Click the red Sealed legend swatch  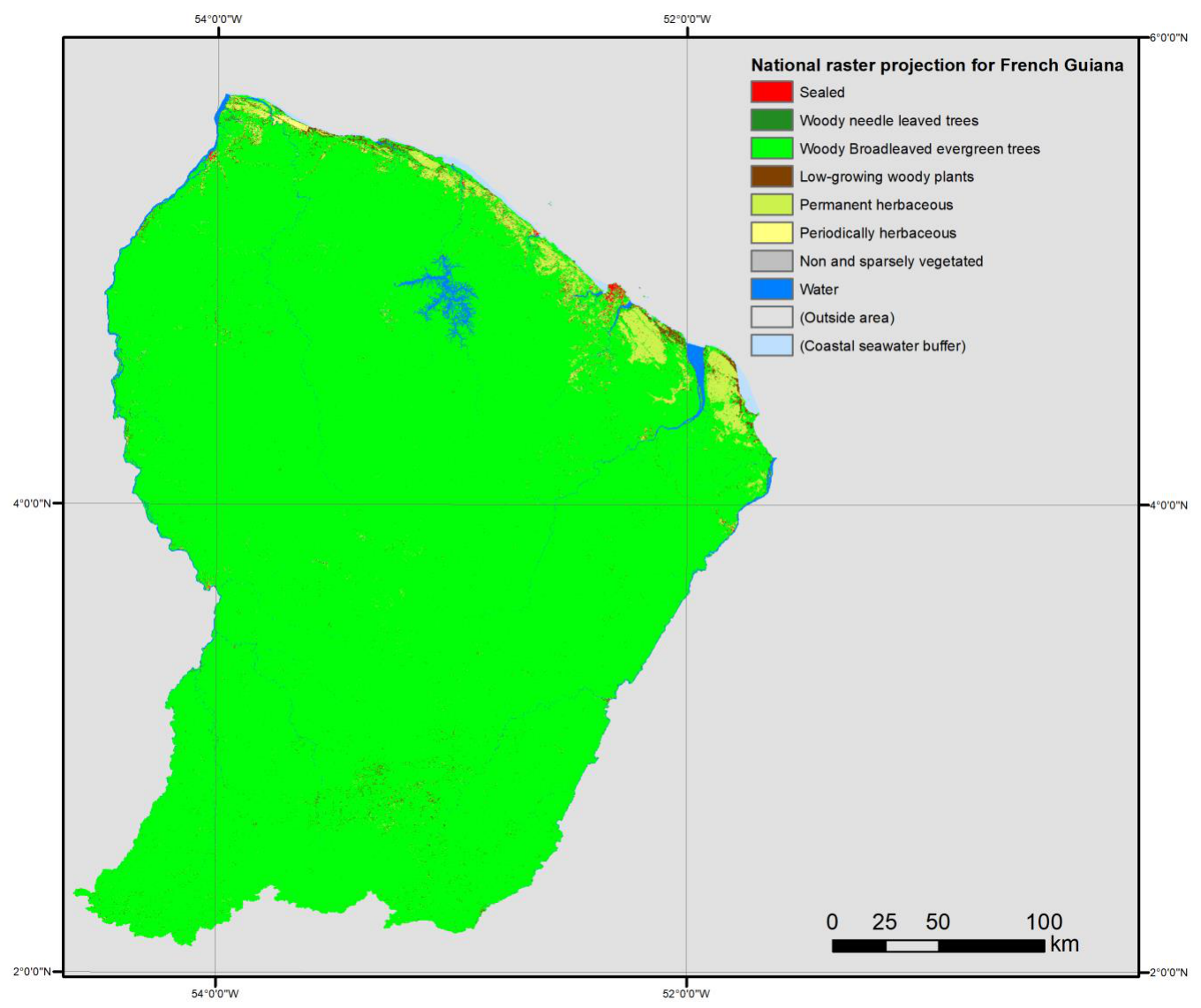pyautogui.click(x=771, y=92)
